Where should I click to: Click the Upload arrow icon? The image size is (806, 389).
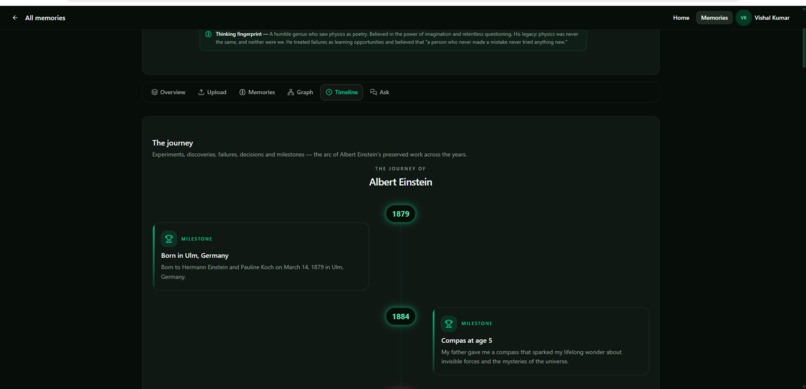201,92
